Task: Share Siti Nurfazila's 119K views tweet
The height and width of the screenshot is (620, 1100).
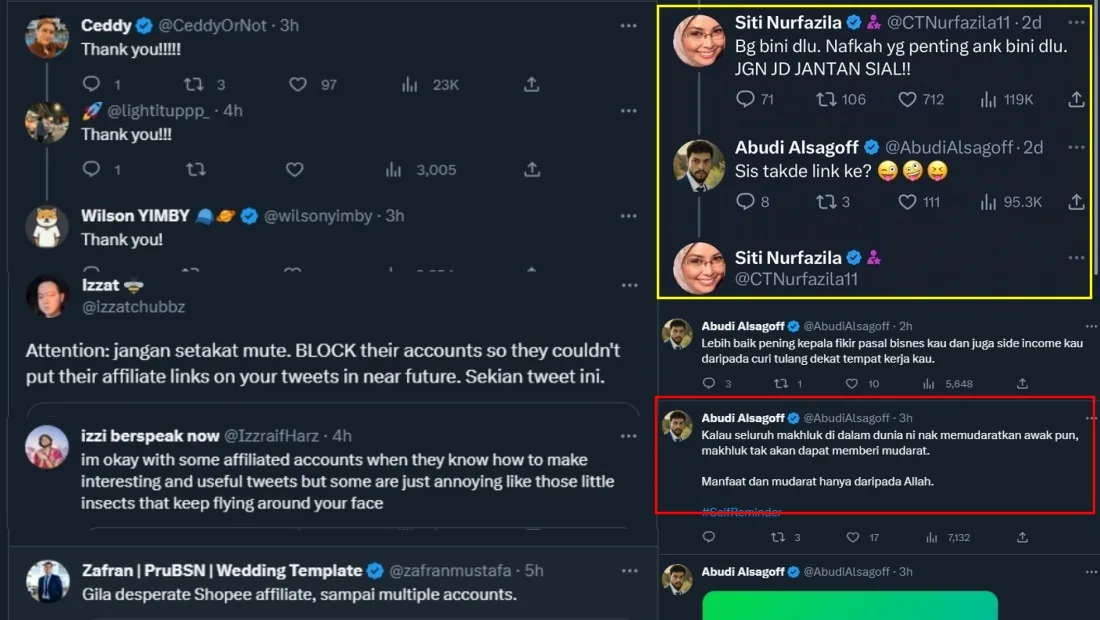Action: 1076,99
